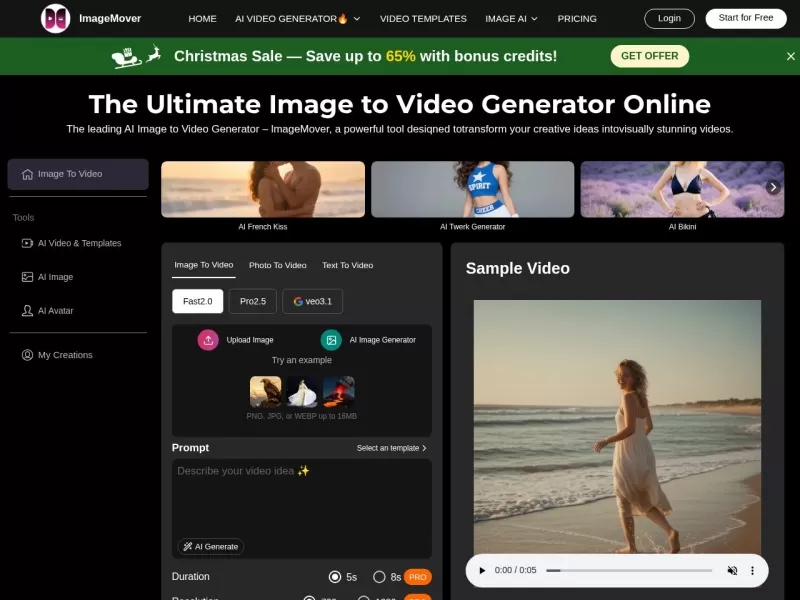Switch to the Photo To Video tab

click(278, 265)
